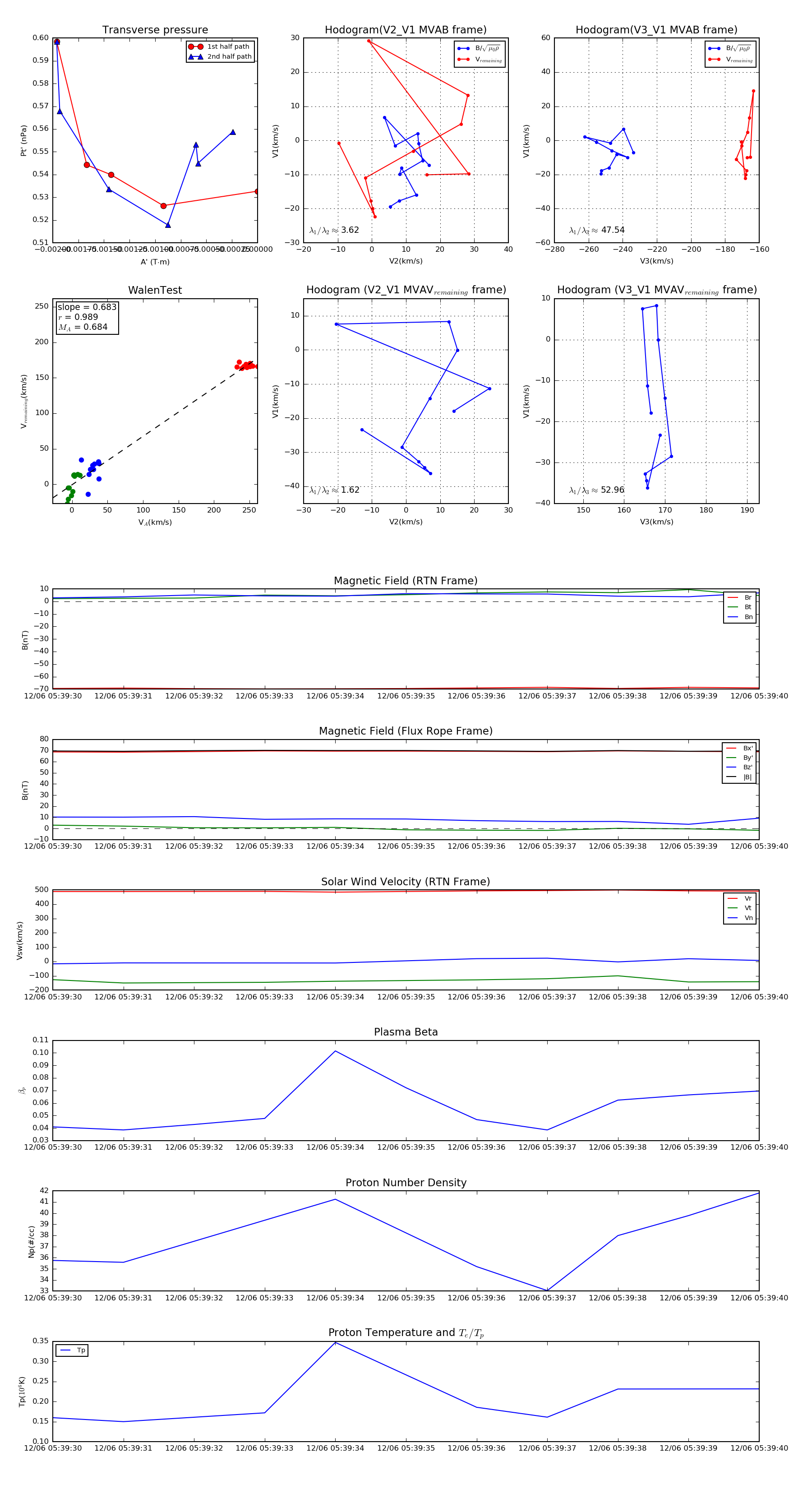Select the '2nd half path' legend entry

click(x=220, y=57)
